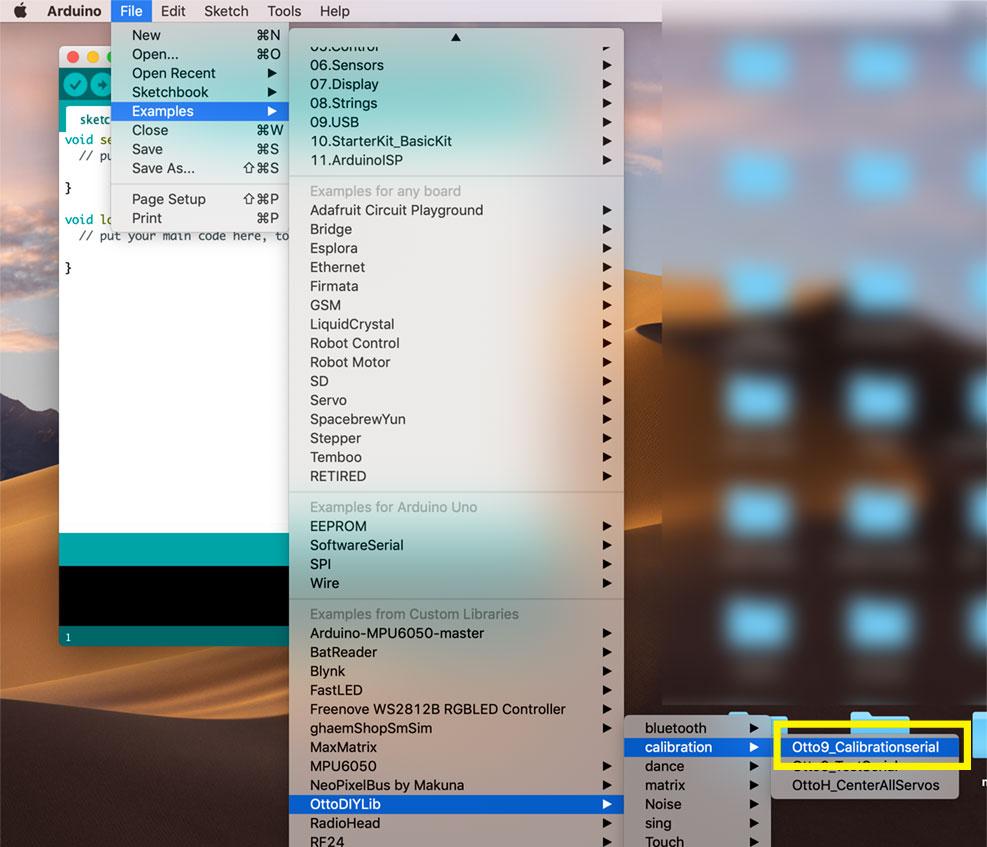Open the Sketch menu
The image size is (987, 847).
point(226,11)
